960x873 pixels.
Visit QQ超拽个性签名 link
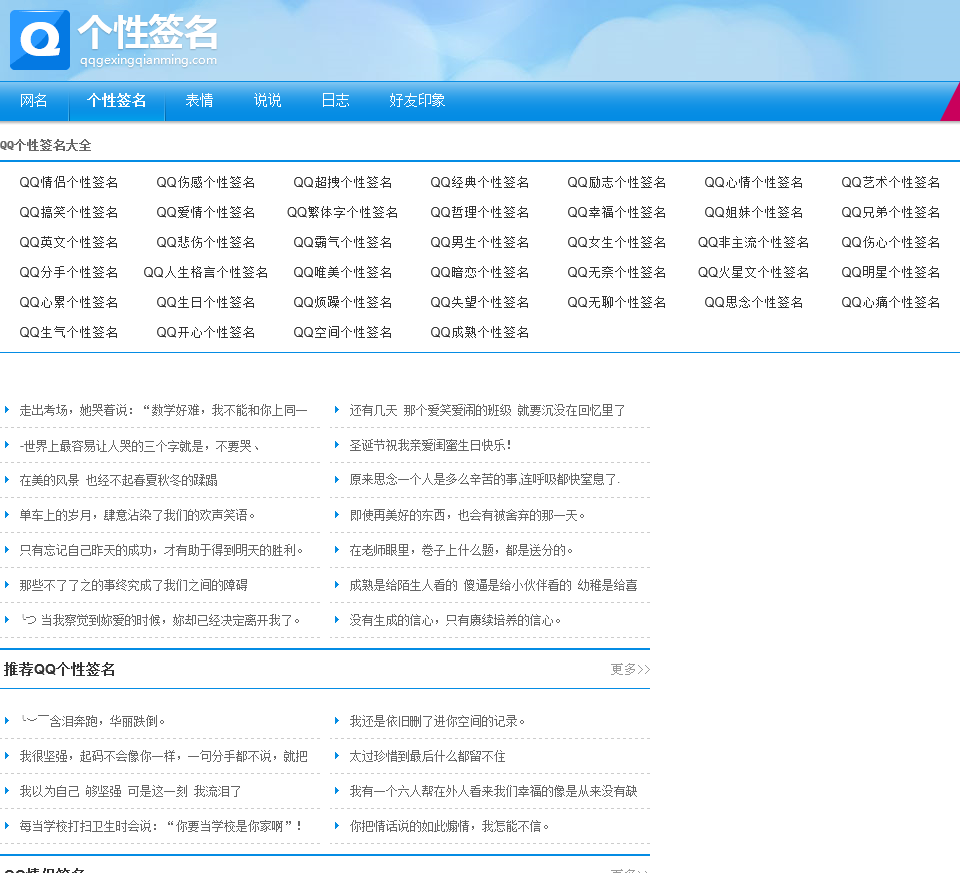[343, 182]
